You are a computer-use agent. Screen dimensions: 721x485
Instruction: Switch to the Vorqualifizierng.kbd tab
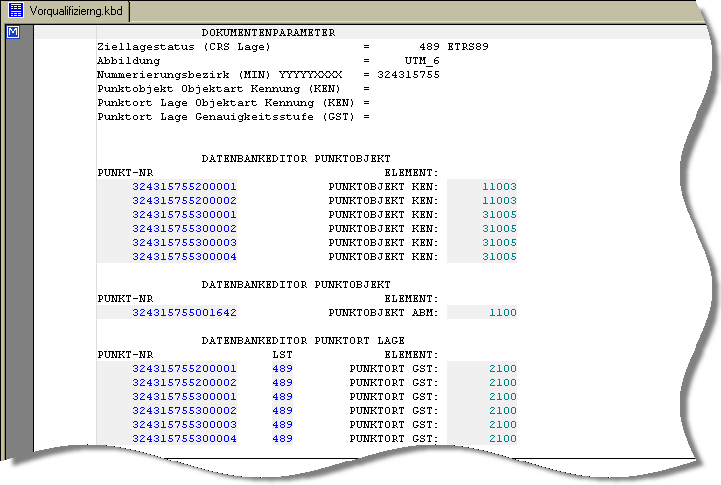(68, 9)
